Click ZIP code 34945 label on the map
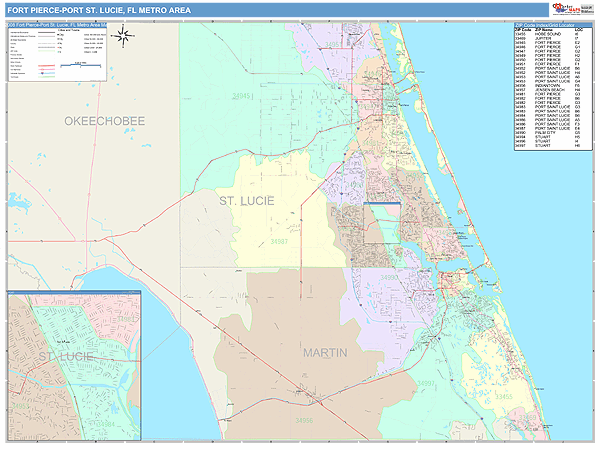 (x=242, y=96)
